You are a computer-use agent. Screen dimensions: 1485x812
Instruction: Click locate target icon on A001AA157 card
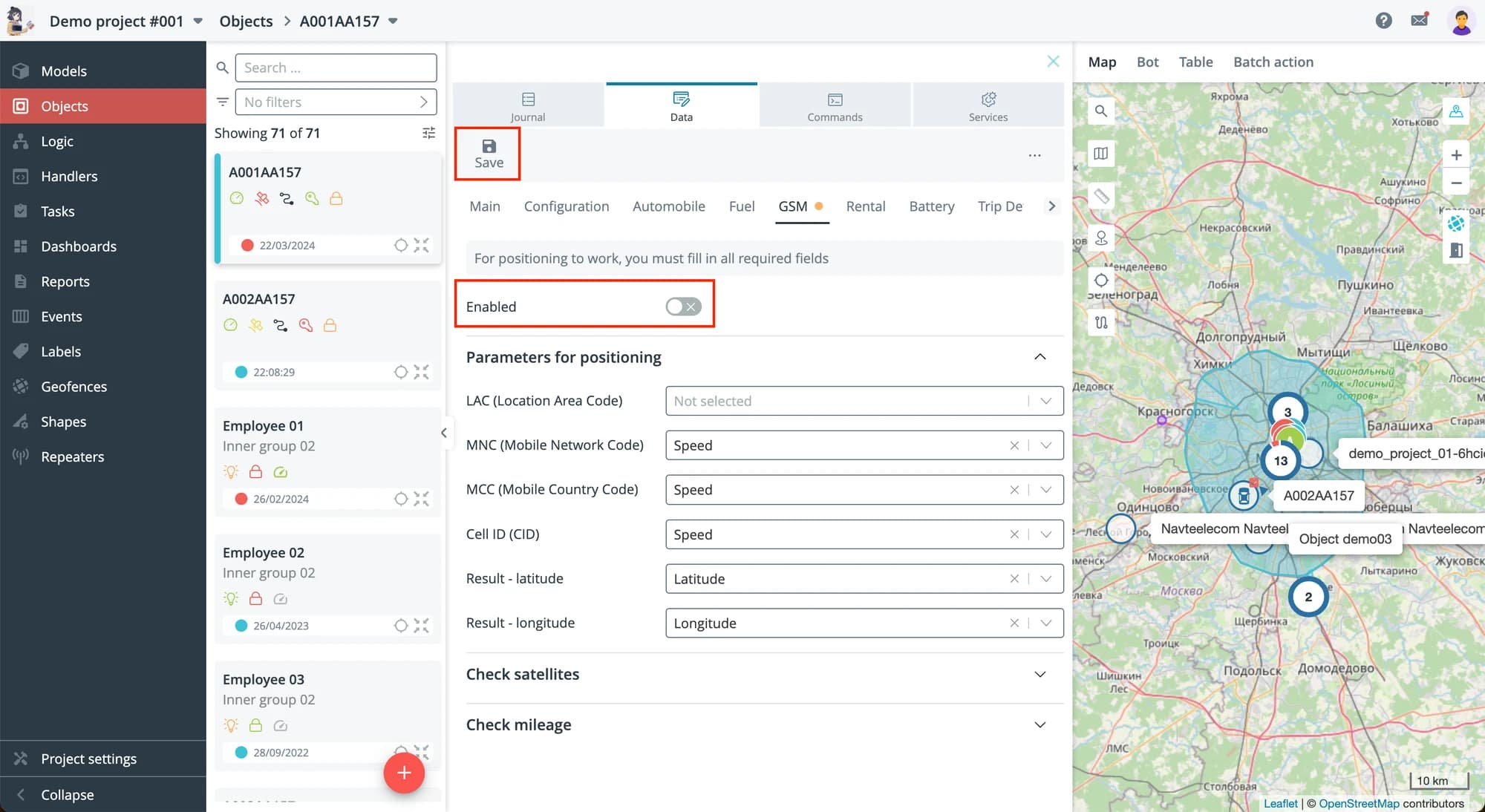tap(400, 245)
